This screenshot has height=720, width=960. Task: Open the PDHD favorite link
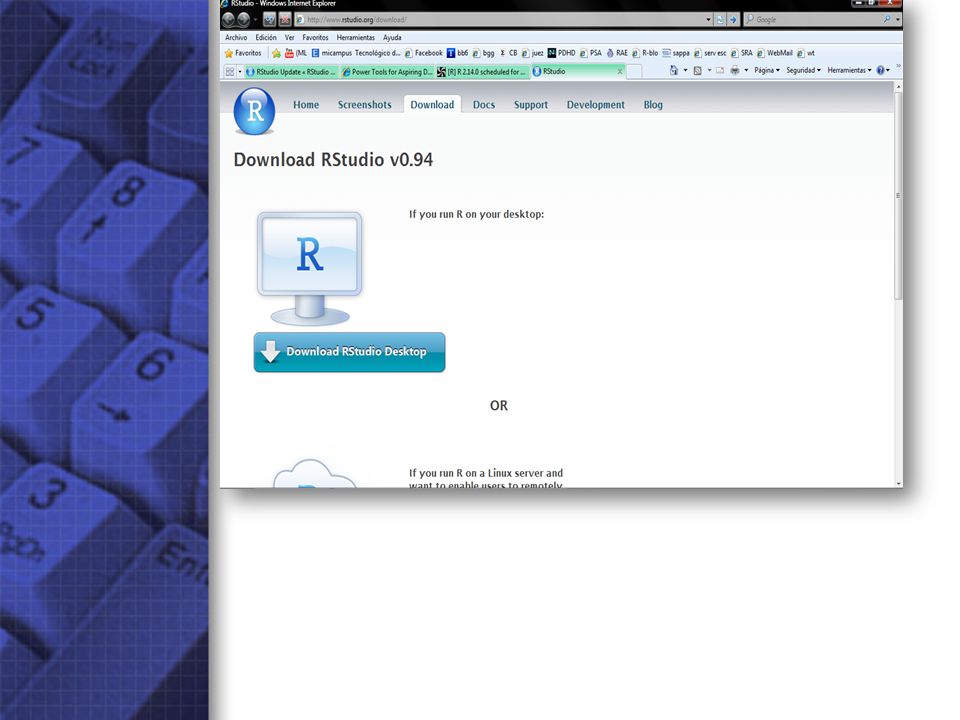coord(561,53)
